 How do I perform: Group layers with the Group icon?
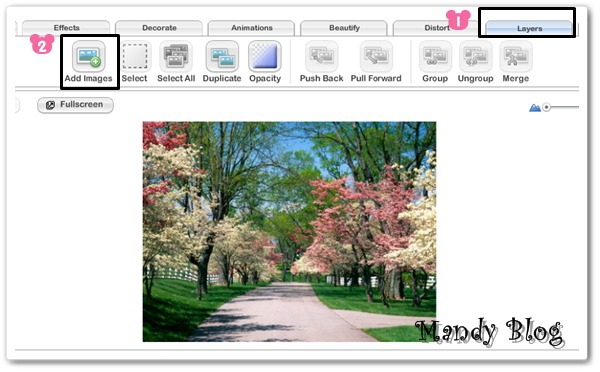click(x=435, y=56)
